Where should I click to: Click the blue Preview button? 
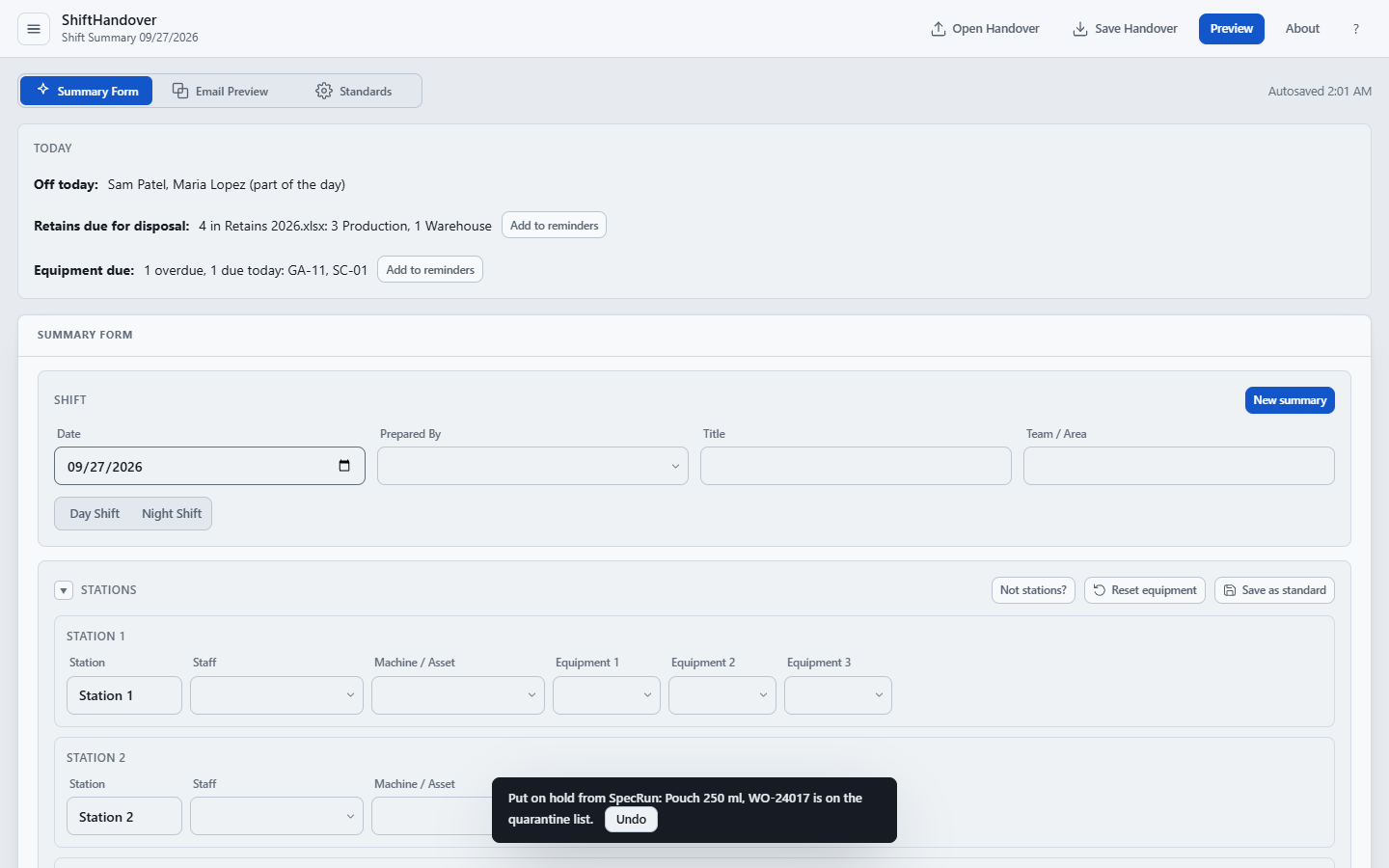pos(1232,29)
